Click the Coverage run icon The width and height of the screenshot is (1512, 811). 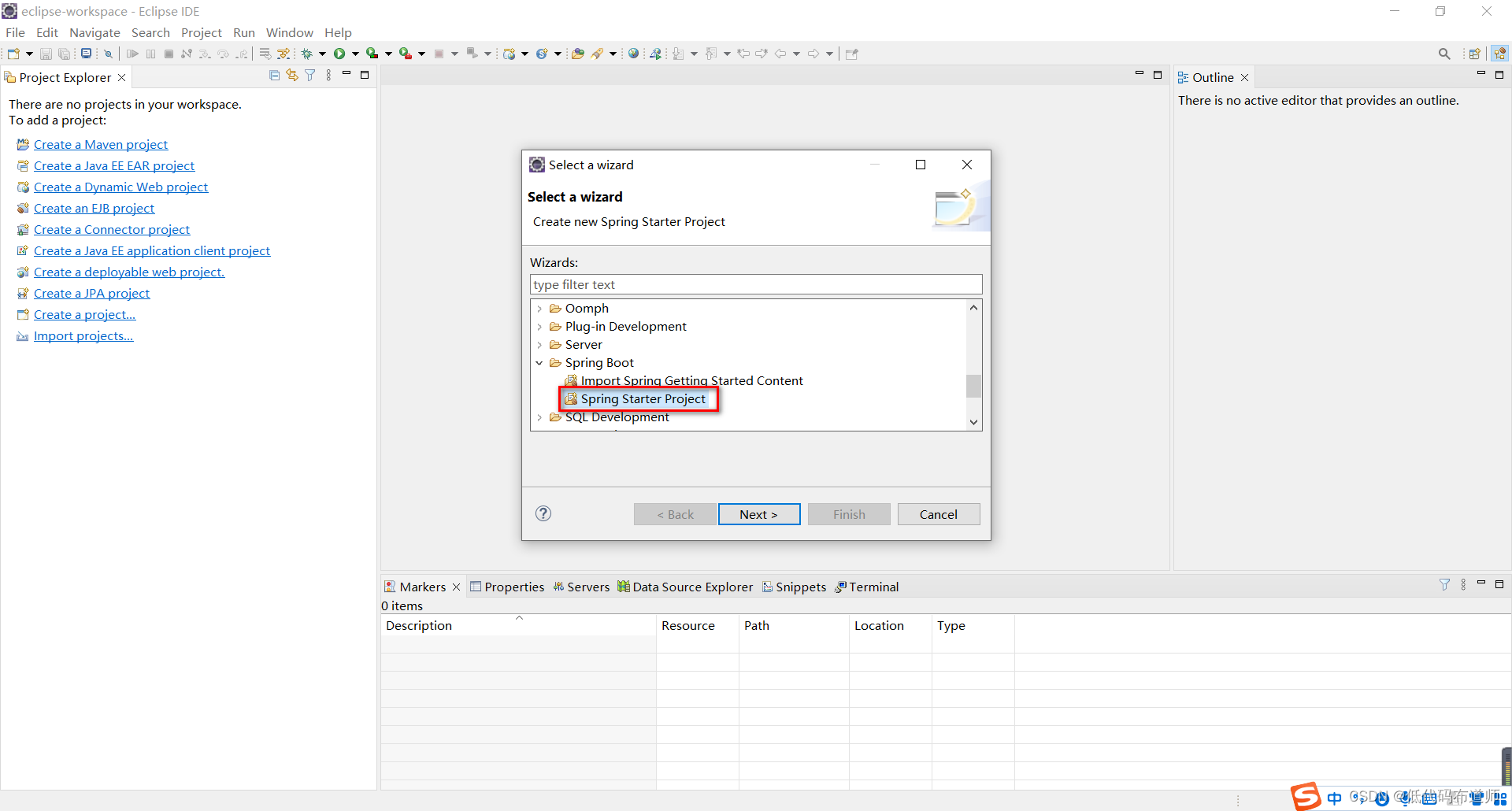pyautogui.click(x=372, y=54)
